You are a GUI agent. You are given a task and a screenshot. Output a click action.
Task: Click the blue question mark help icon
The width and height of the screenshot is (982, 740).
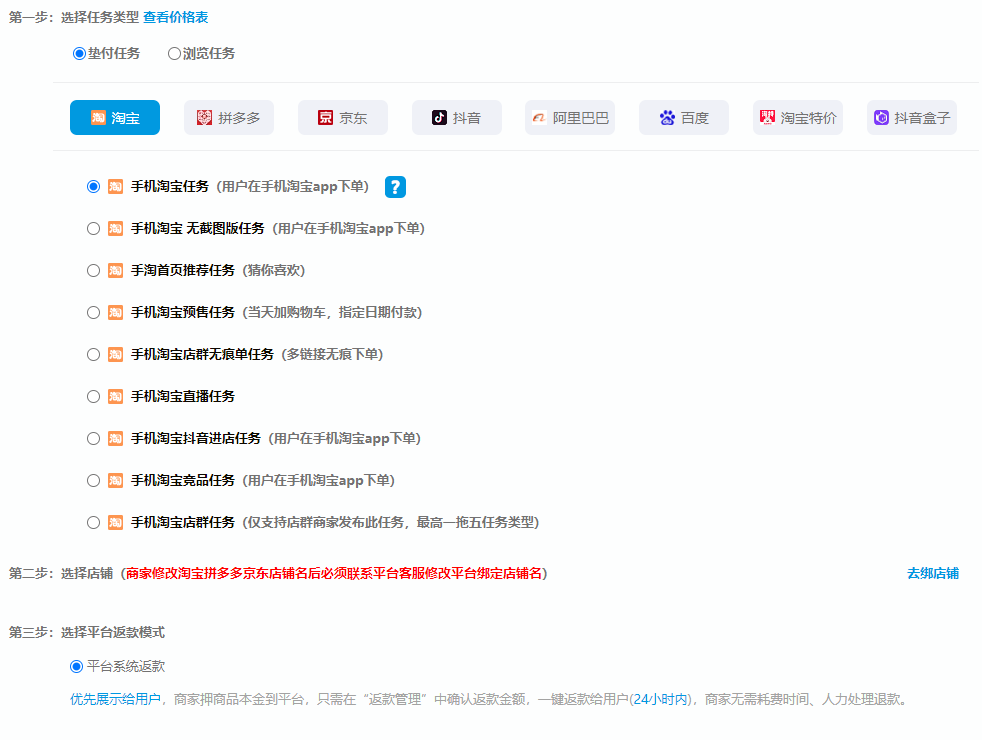[x=395, y=187]
